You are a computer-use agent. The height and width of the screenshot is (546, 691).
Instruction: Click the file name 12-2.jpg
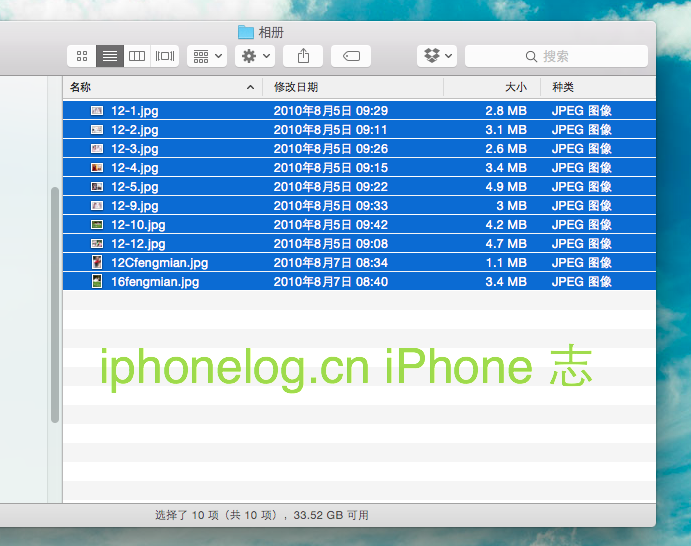coord(135,130)
